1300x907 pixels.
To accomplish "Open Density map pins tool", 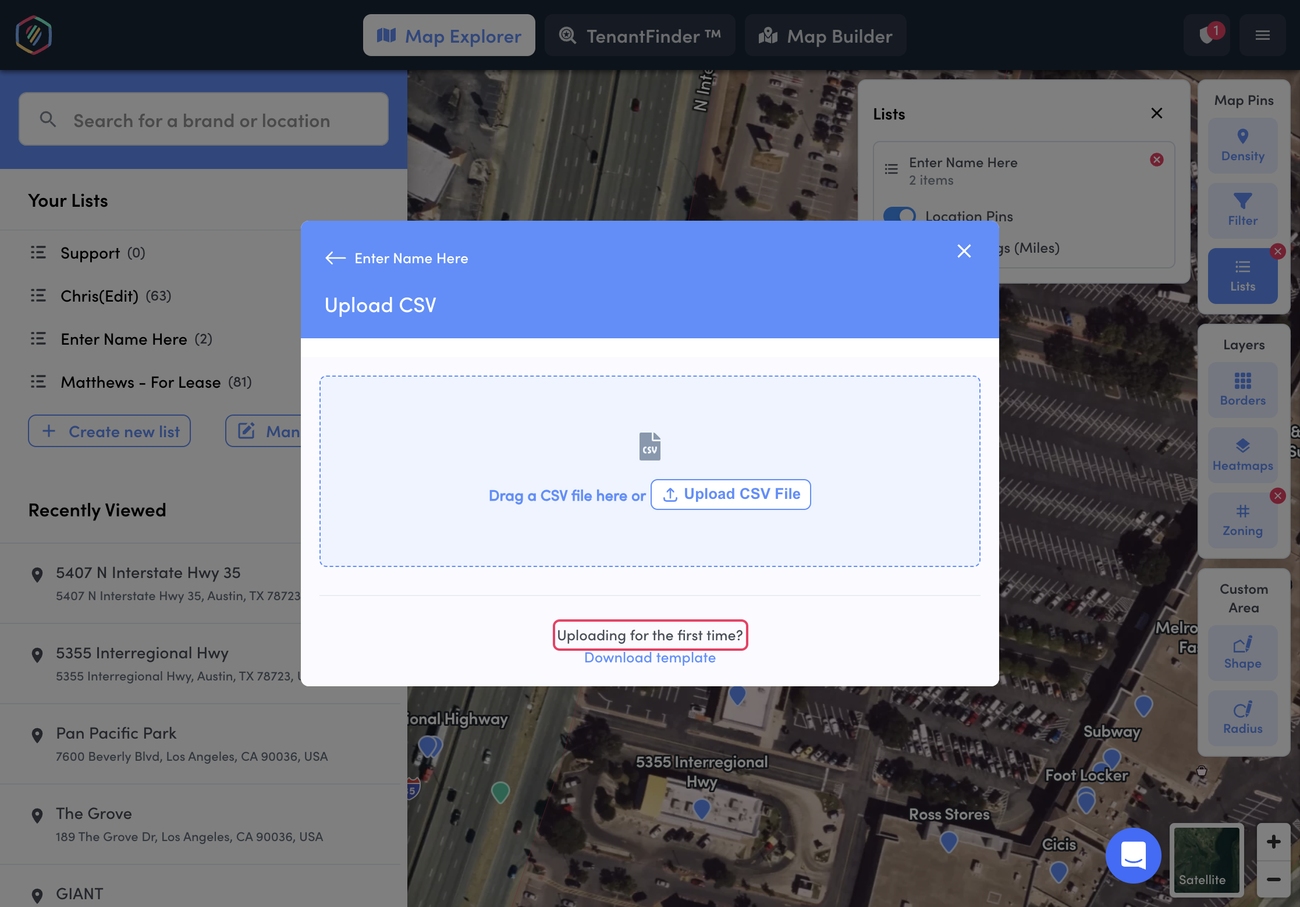I will click(1243, 145).
